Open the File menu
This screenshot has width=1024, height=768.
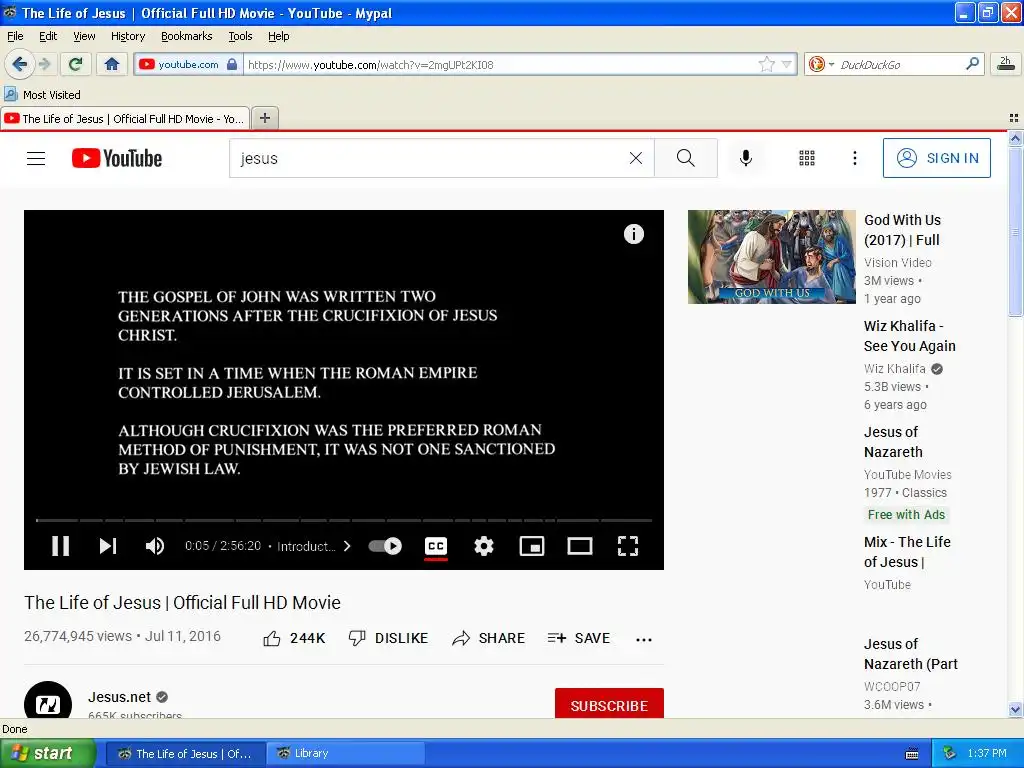[15, 36]
